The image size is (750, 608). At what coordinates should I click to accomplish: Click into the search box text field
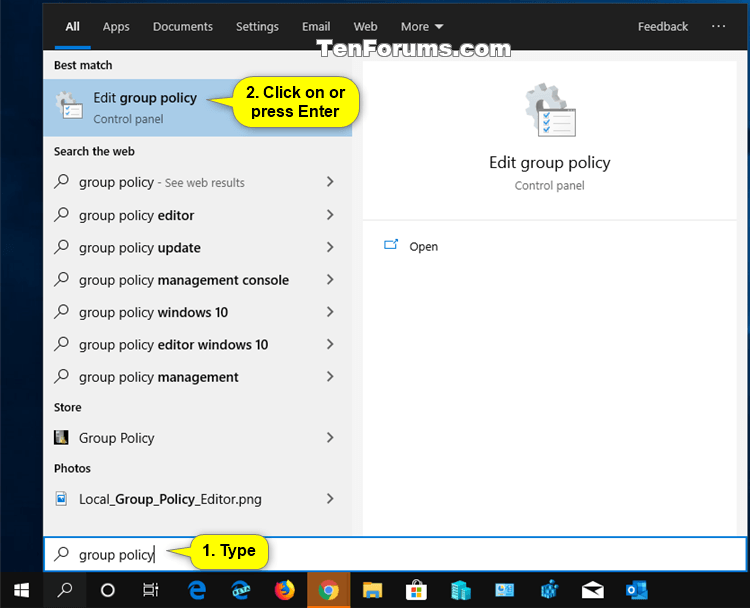pyautogui.click(x=395, y=554)
